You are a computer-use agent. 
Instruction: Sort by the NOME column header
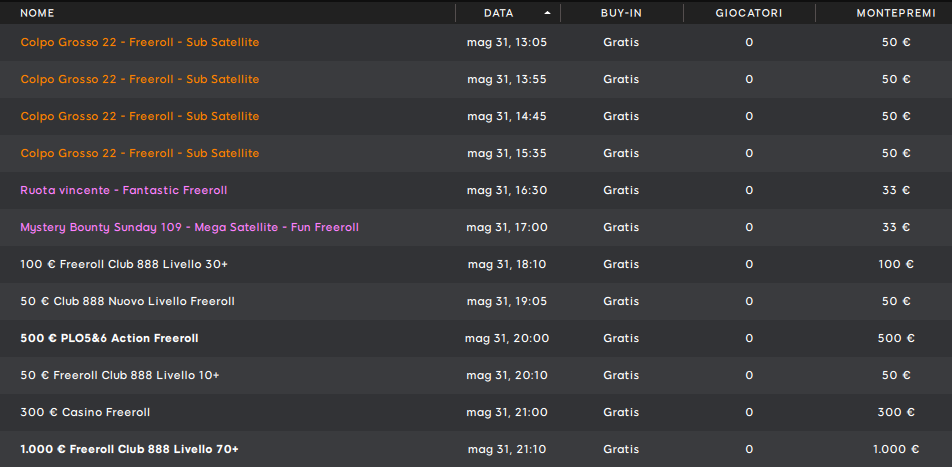coord(37,13)
